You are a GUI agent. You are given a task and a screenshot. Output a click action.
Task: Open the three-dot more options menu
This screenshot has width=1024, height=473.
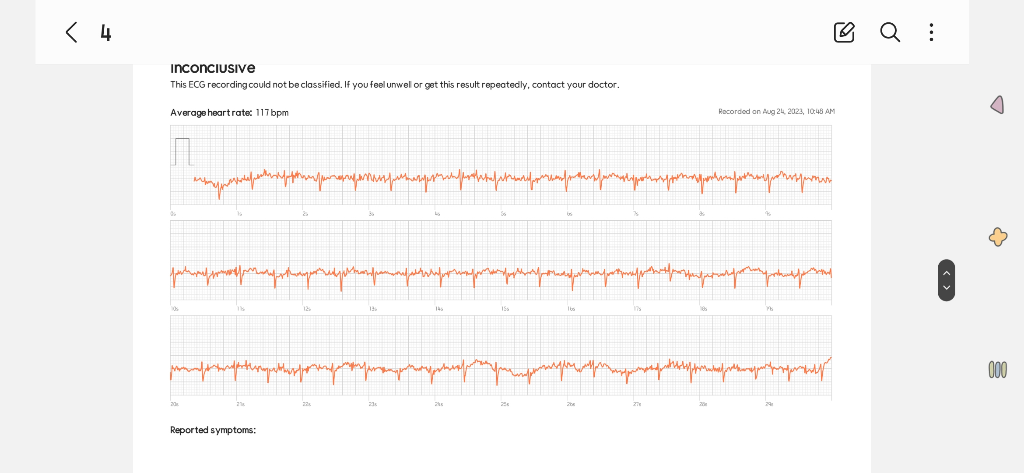coord(931,32)
